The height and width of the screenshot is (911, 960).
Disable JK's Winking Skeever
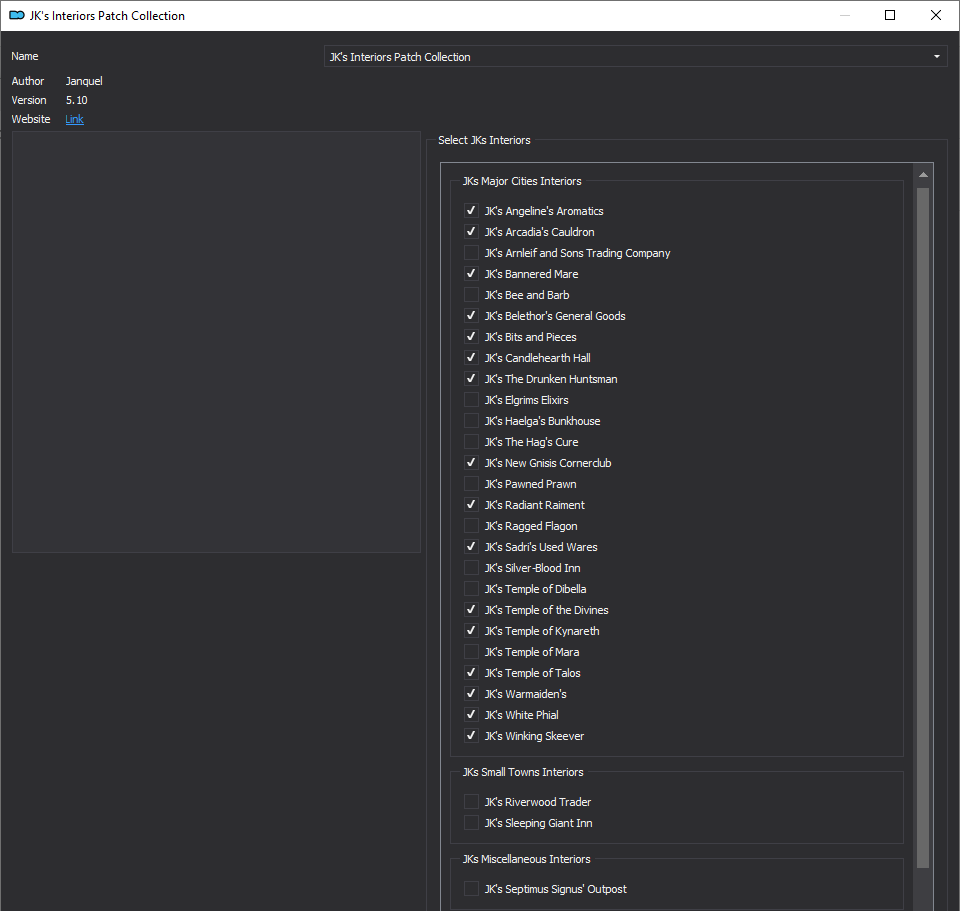(471, 736)
